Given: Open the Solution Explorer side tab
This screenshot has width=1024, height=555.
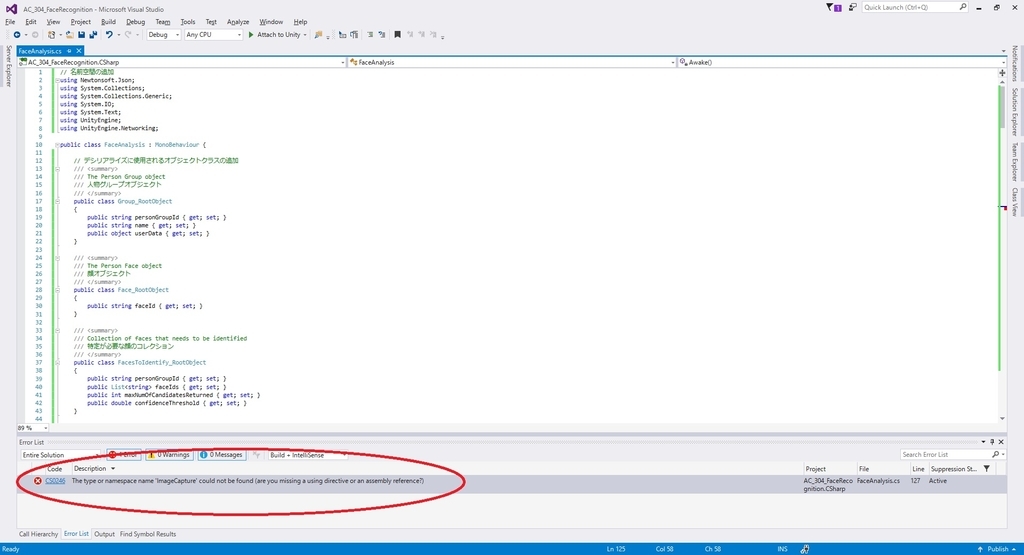Looking at the screenshot, I should [x=1015, y=112].
